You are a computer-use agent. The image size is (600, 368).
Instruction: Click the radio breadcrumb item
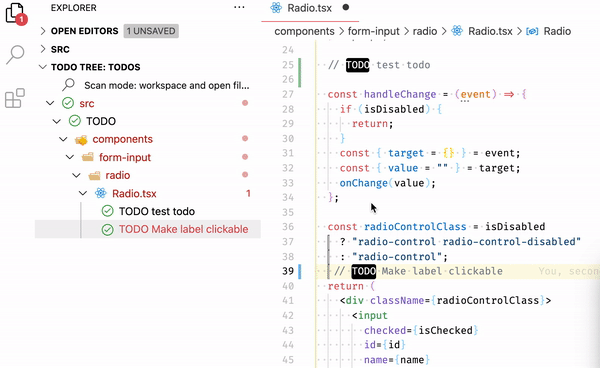coord(425,31)
